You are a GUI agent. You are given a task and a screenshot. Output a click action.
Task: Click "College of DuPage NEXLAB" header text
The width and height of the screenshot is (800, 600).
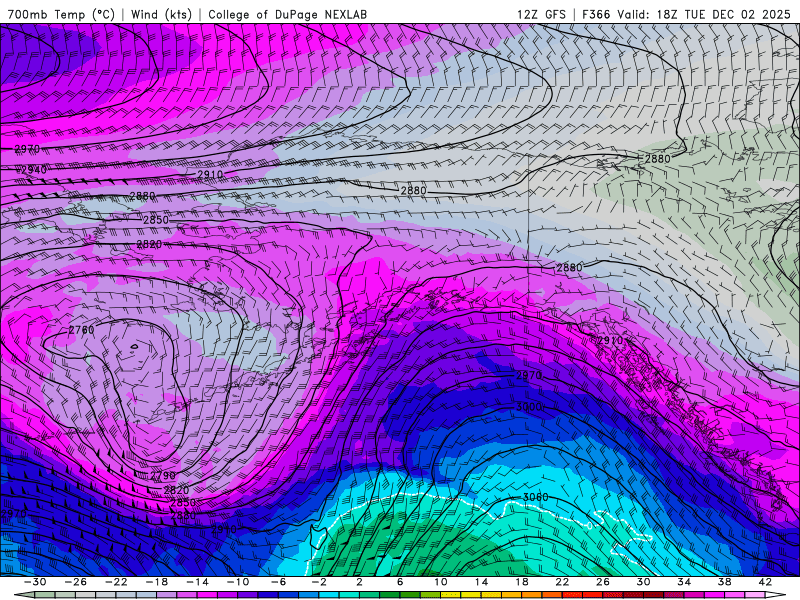287,14
